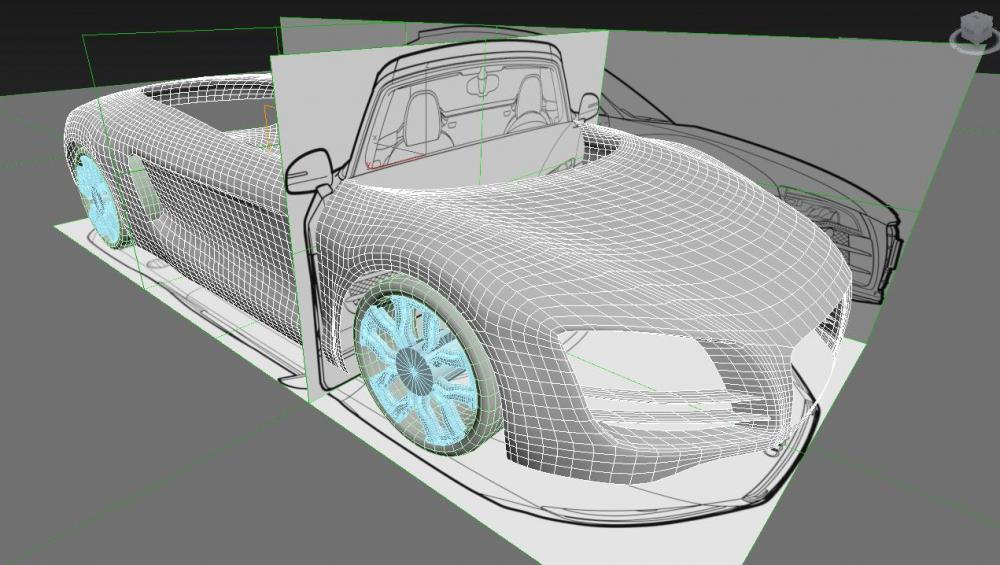This screenshot has width=1000, height=565.
Task: Click the side mirror in the front blueprint
Action: click(309, 171)
